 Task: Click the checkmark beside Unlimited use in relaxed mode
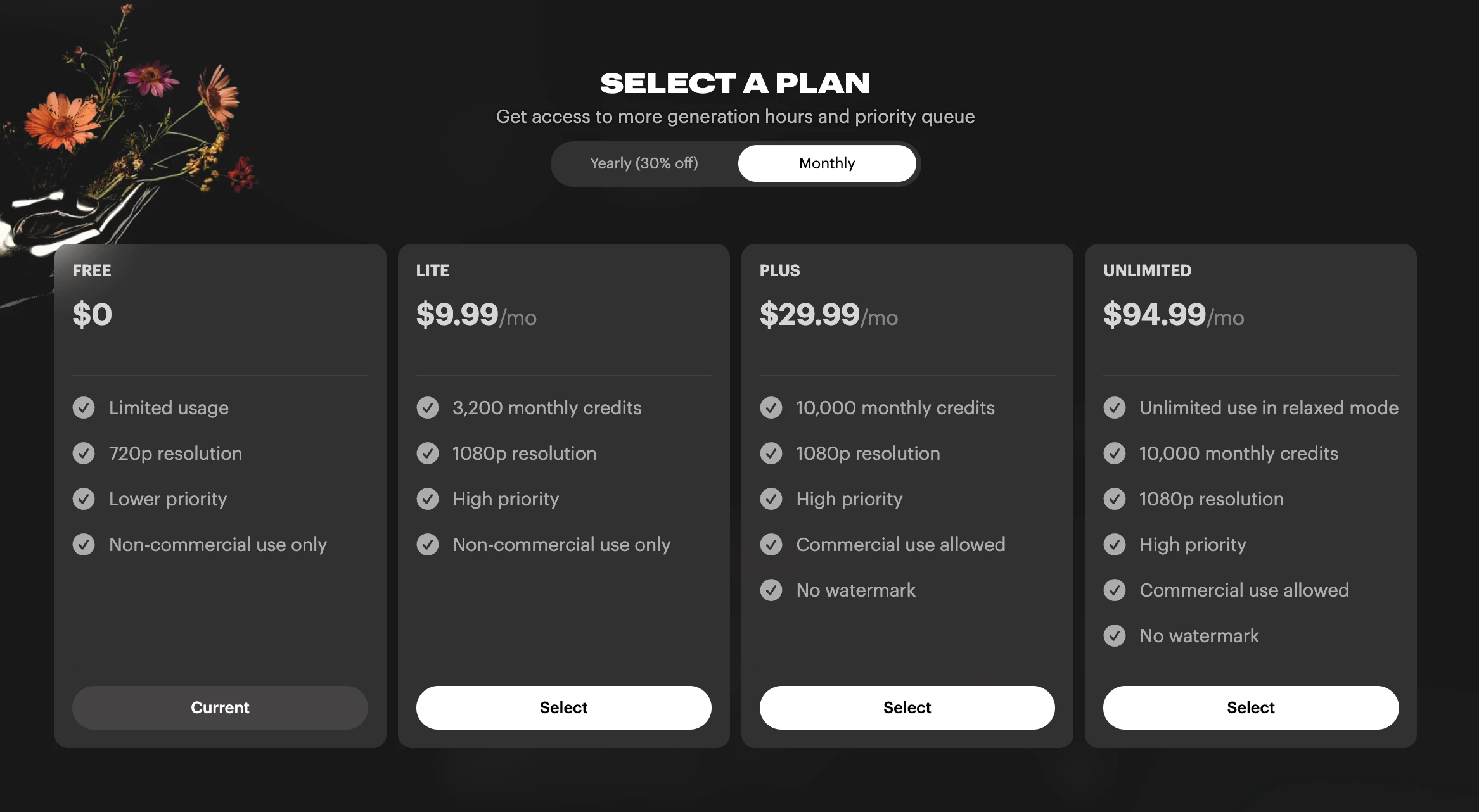(x=1115, y=408)
